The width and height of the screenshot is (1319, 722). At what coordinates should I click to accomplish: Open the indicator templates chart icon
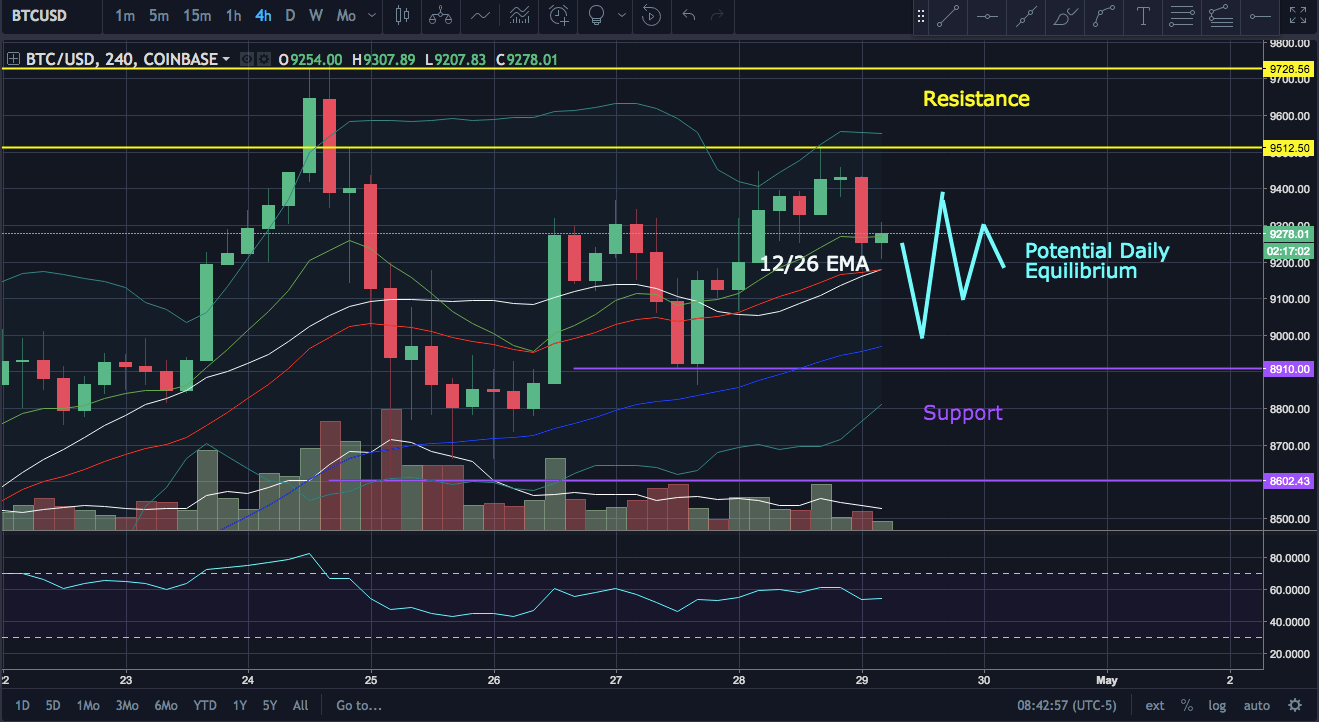point(519,15)
